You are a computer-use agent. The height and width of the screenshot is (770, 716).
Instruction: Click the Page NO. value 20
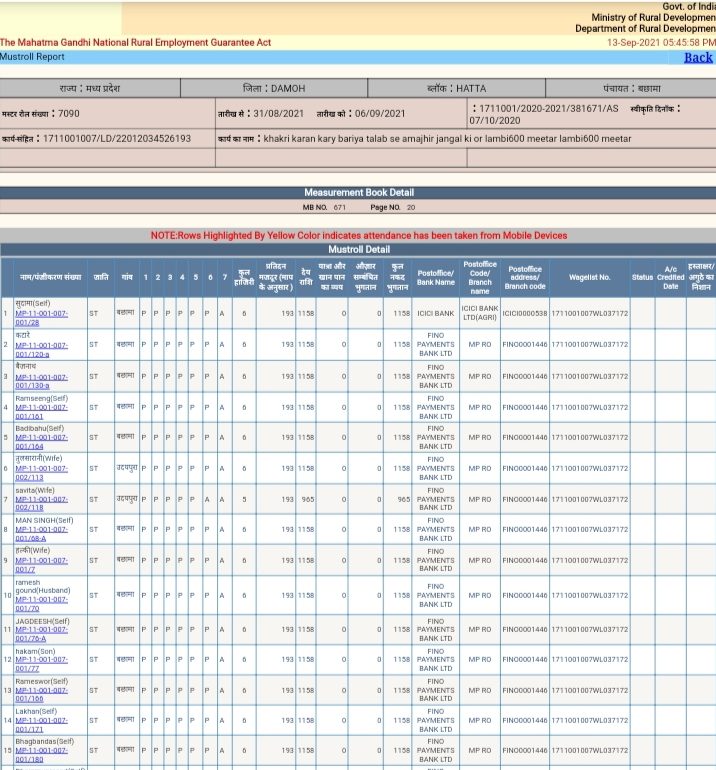pos(411,207)
